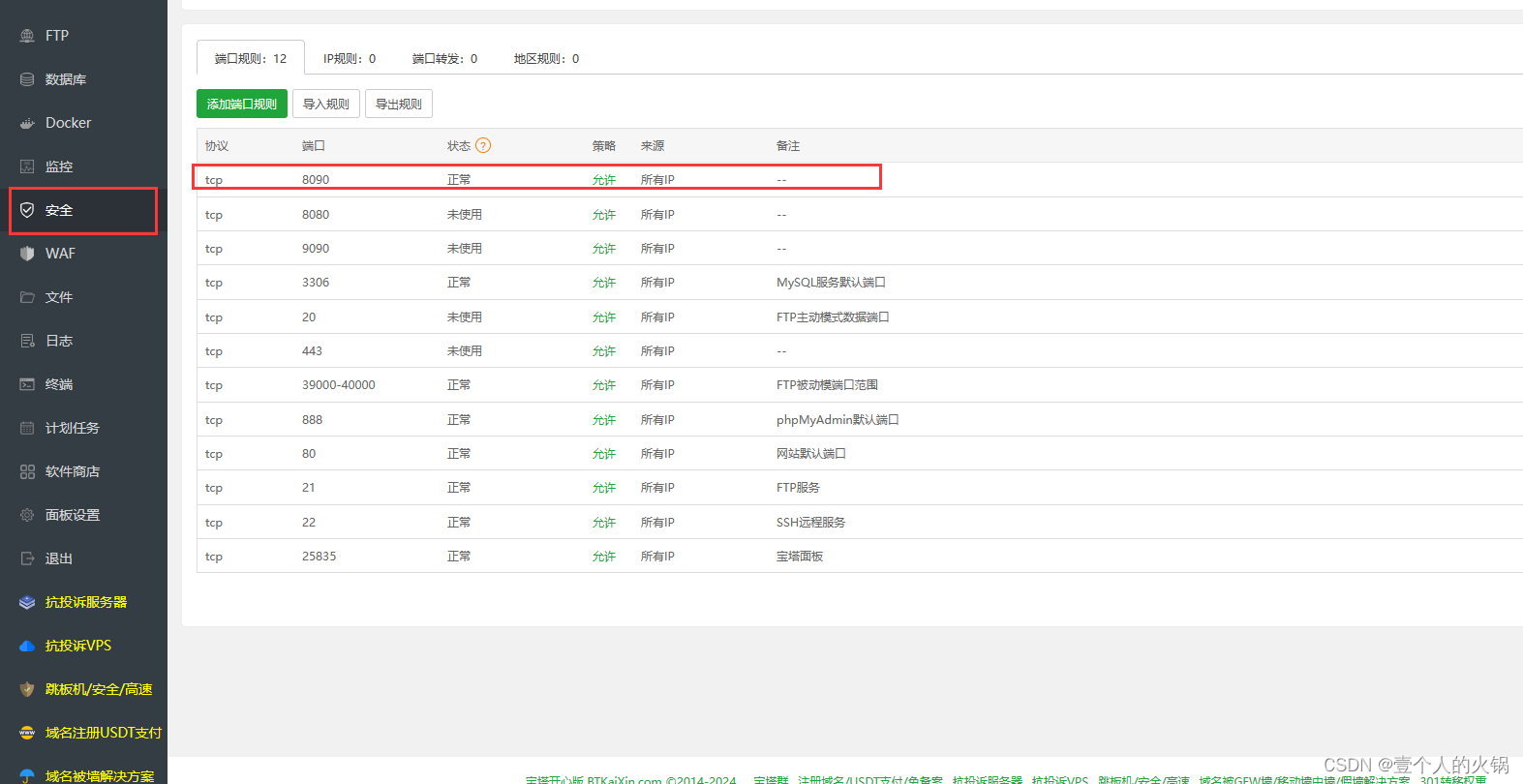The image size is (1523, 784).
Task: Click 允许 policy for port 22
Action: click(x=604, y=523)
